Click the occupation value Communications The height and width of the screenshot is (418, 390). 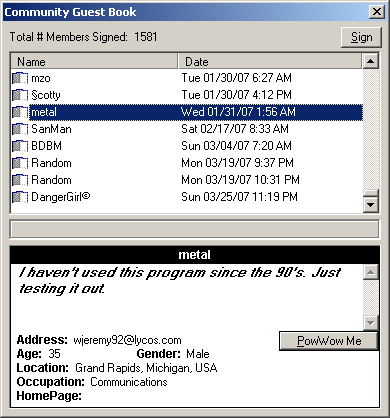tap(129, 382)
